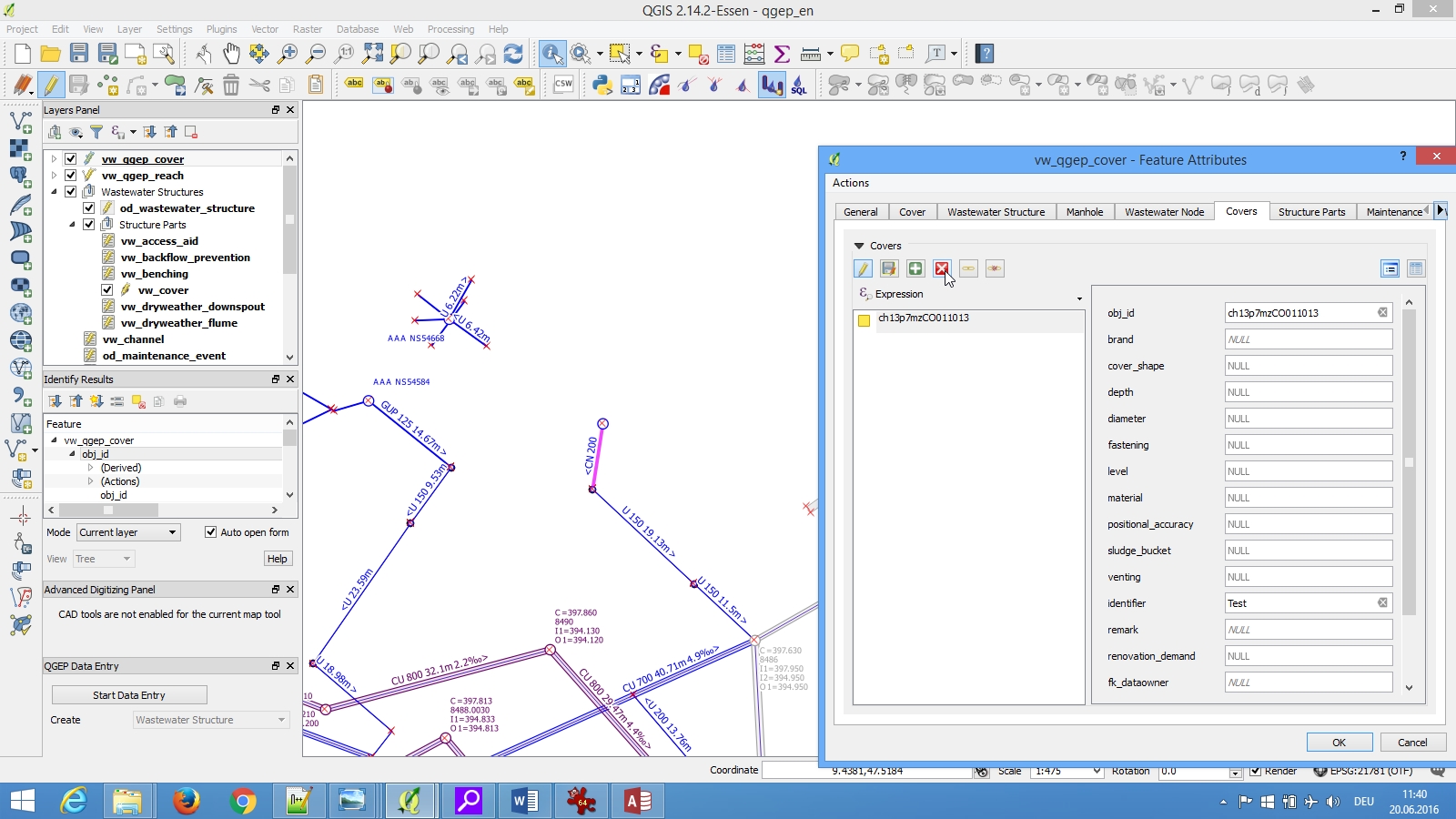Open the Expression dropdown arrow in Covers

pos(1079,298)
